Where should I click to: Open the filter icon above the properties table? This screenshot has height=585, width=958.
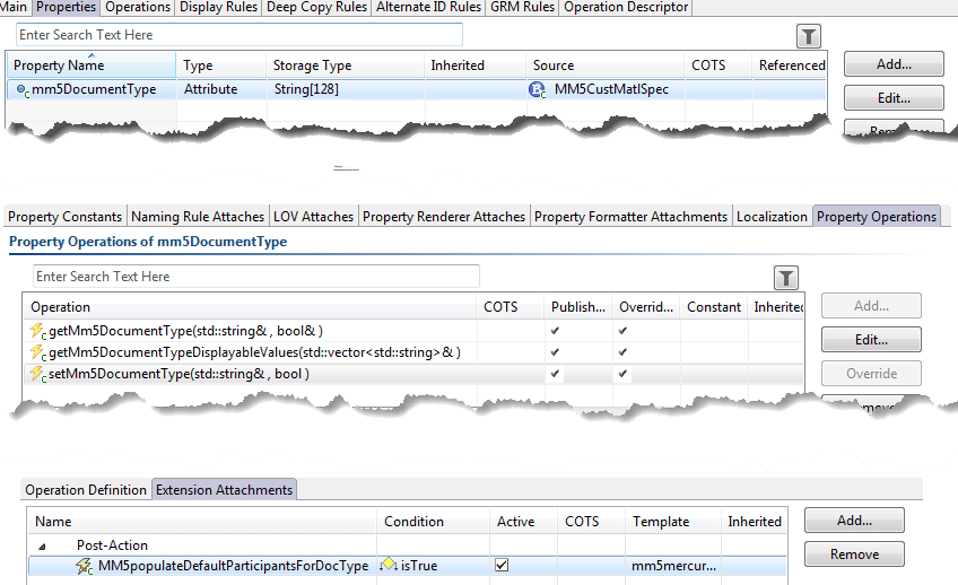807,34
